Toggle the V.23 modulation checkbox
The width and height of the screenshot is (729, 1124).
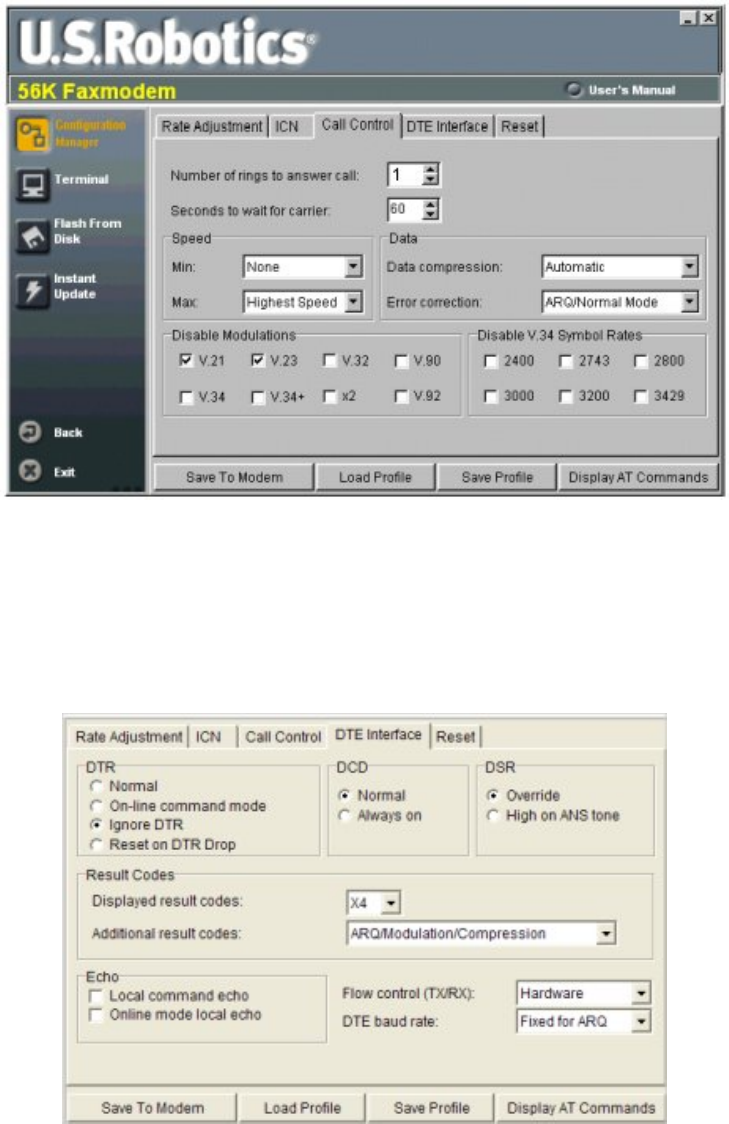(258, 361)
